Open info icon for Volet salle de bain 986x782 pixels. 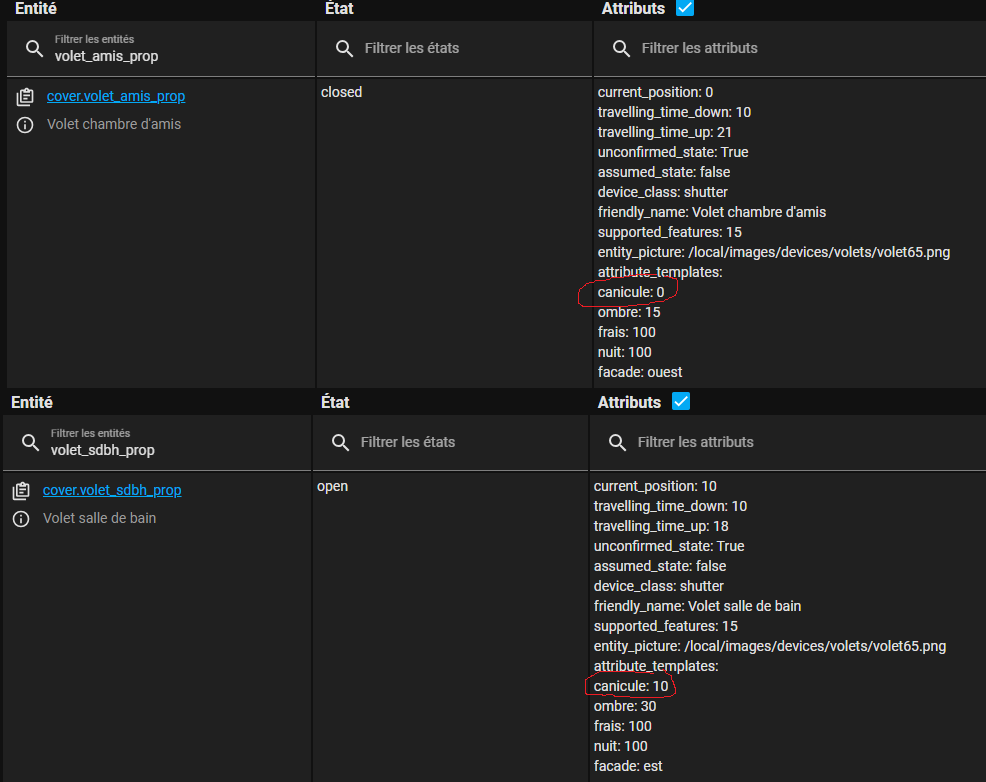point(21,519)
